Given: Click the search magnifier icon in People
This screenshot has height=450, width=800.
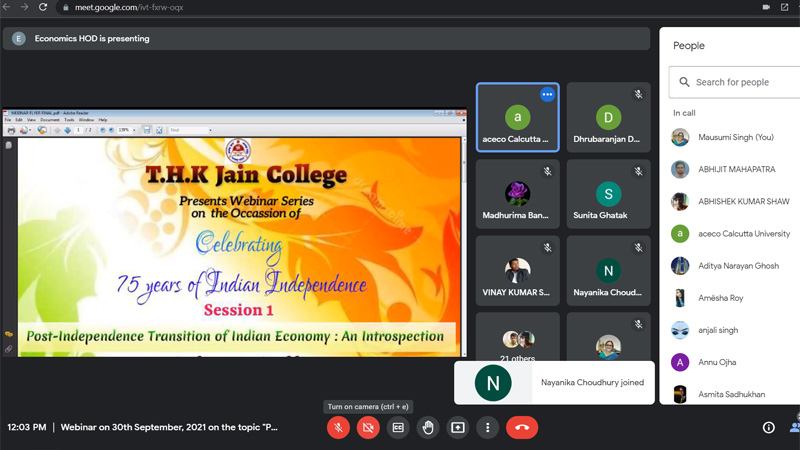Looking at the screenshot, I should (684, 82).
